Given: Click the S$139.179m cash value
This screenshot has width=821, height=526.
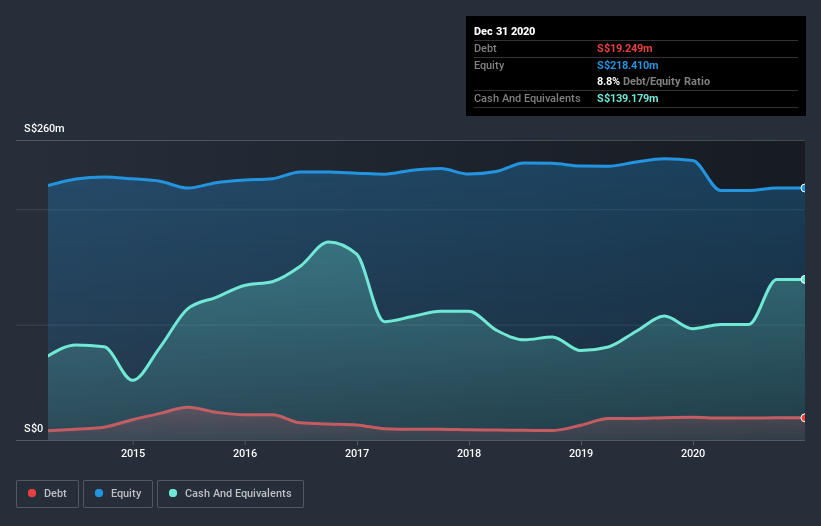Looking at the screenshot, I should click(x=628, y=98).
